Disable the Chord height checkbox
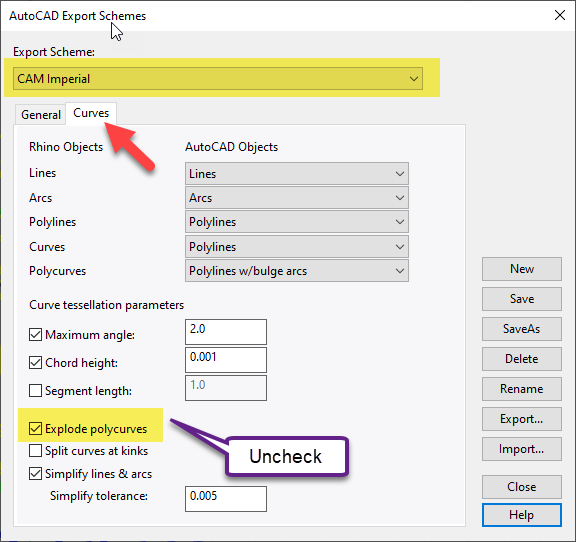The width and height of the screenshot is (576, 542). click(35, 363)
